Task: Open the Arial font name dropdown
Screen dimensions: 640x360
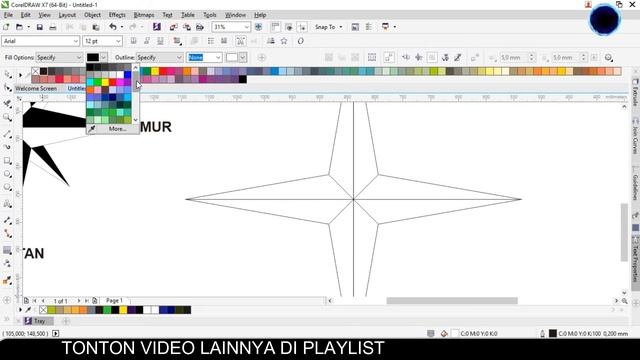Action: 76,41
